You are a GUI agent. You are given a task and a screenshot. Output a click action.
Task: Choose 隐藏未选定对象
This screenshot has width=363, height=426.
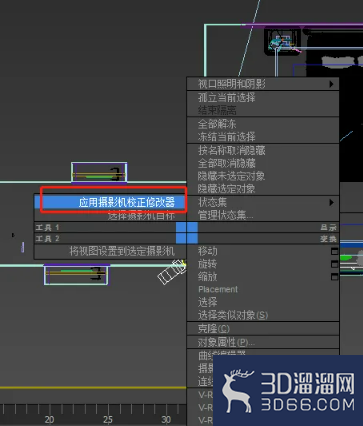(x=263, y=176)
